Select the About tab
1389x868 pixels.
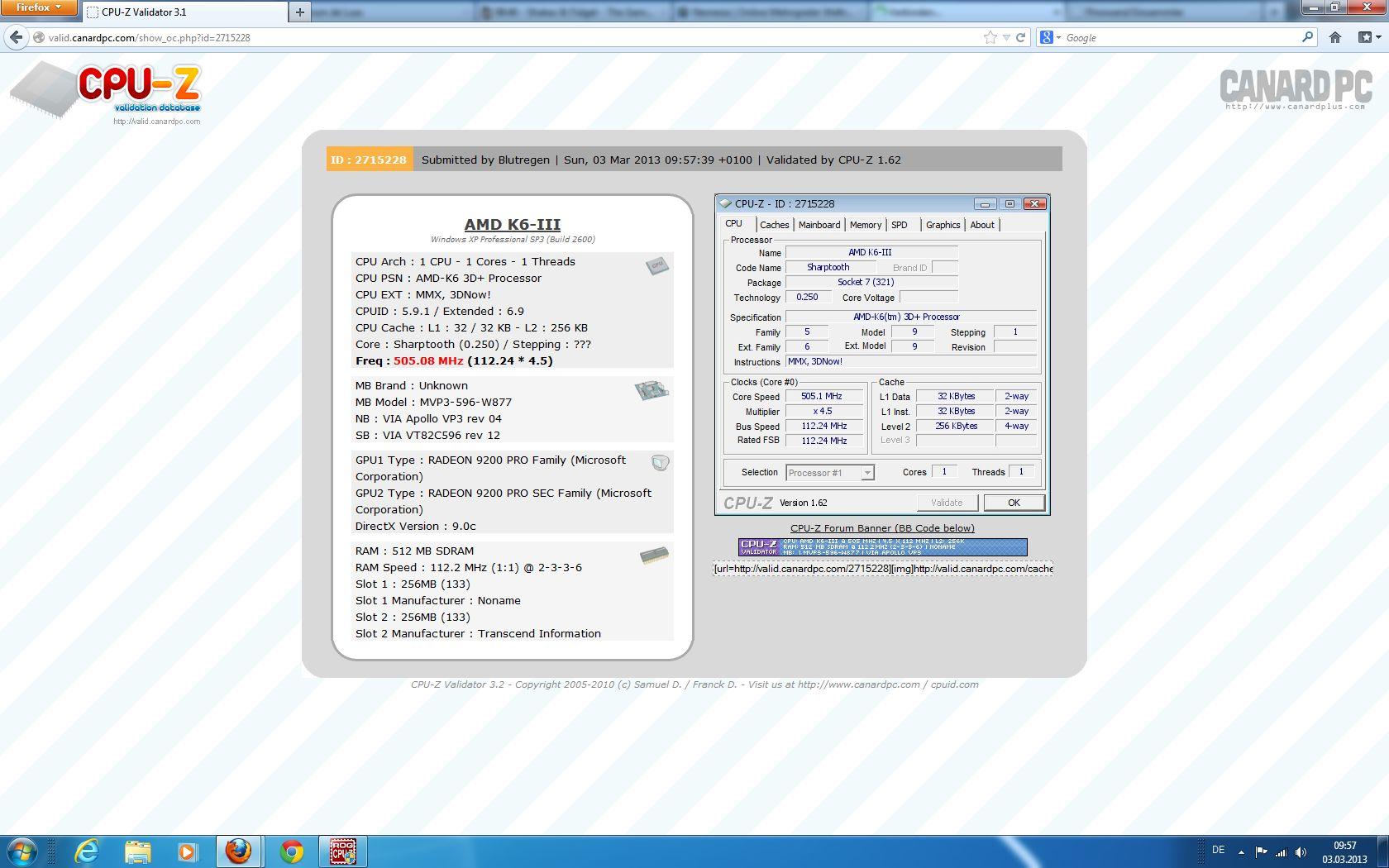tap(982, 225)
